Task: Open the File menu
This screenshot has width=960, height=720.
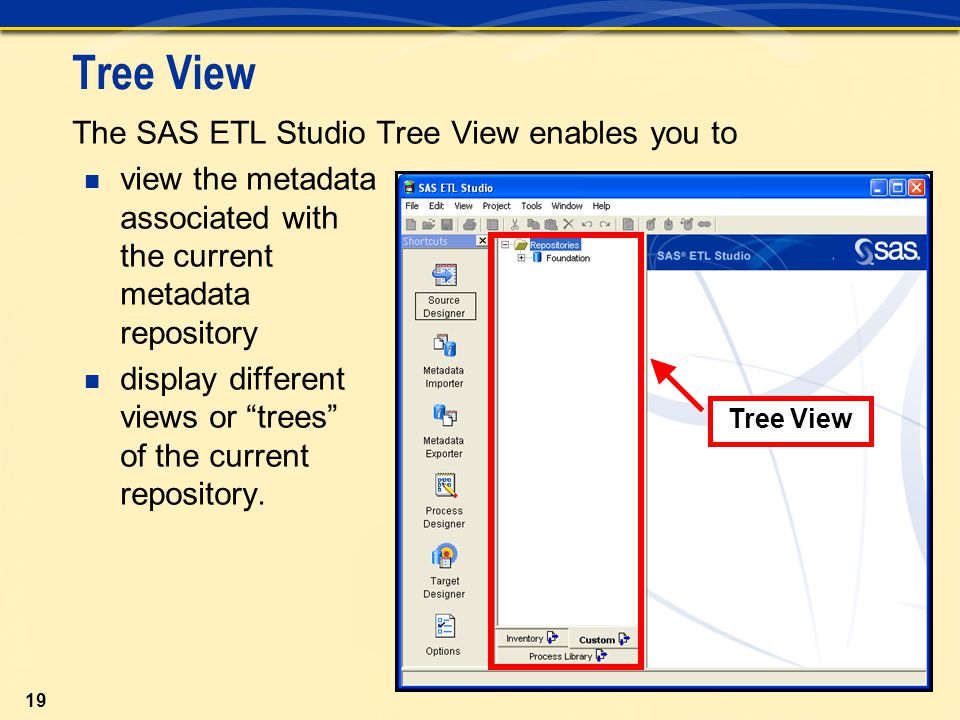Action: 412,206
